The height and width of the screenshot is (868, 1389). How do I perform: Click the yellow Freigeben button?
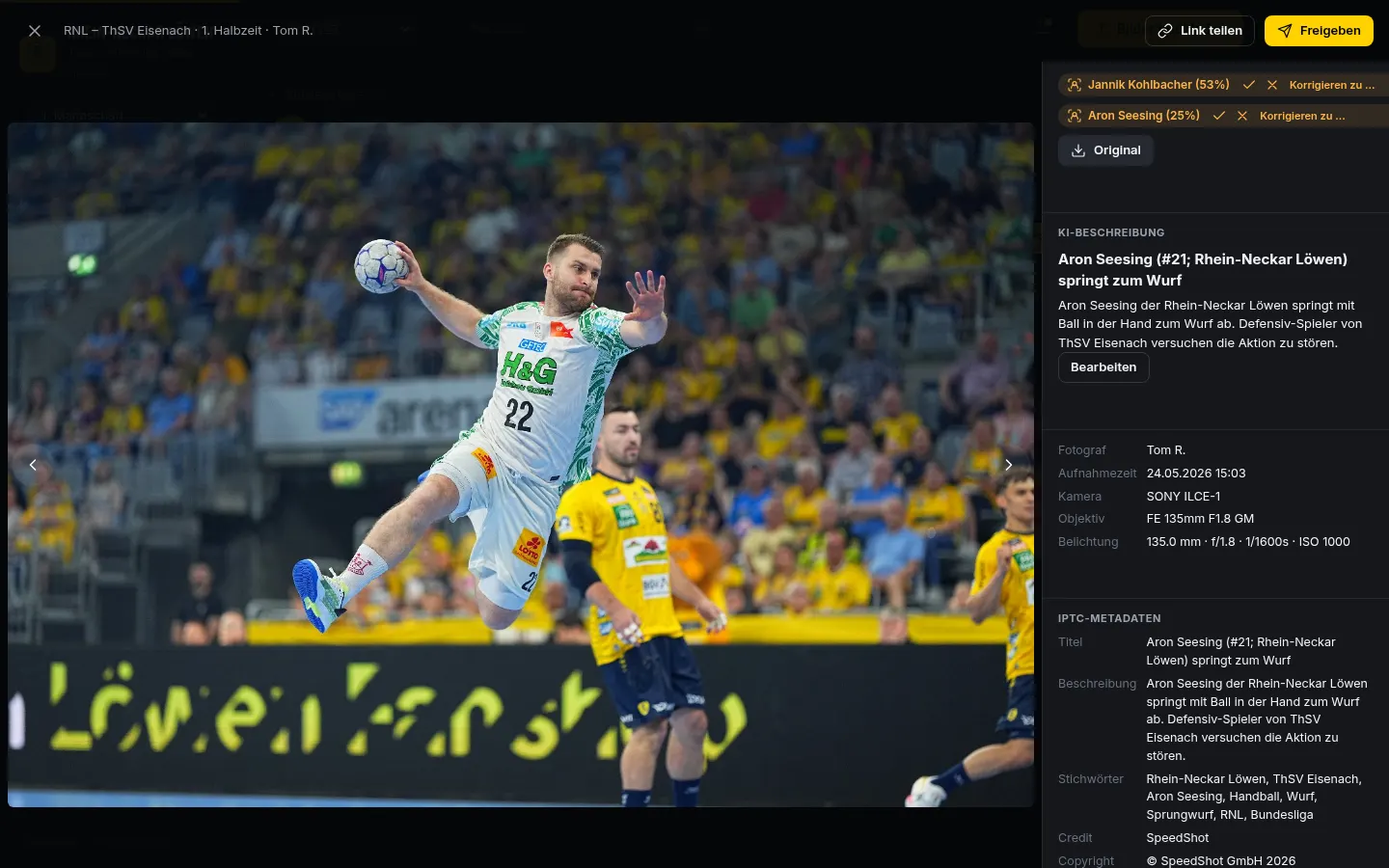point(1319,31)
